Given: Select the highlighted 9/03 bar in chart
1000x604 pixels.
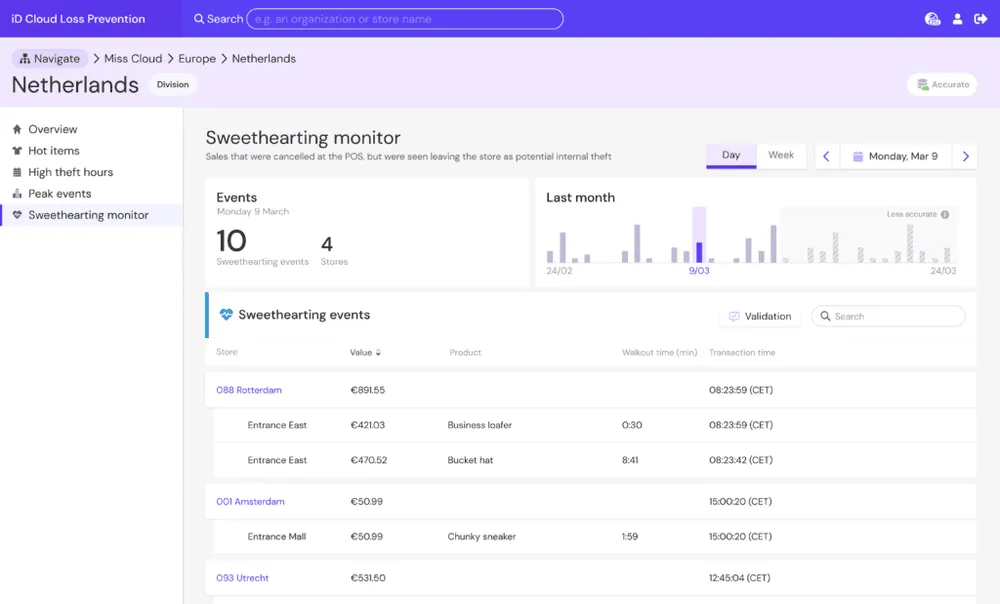Looking at the screenshot, I should 699,253.
